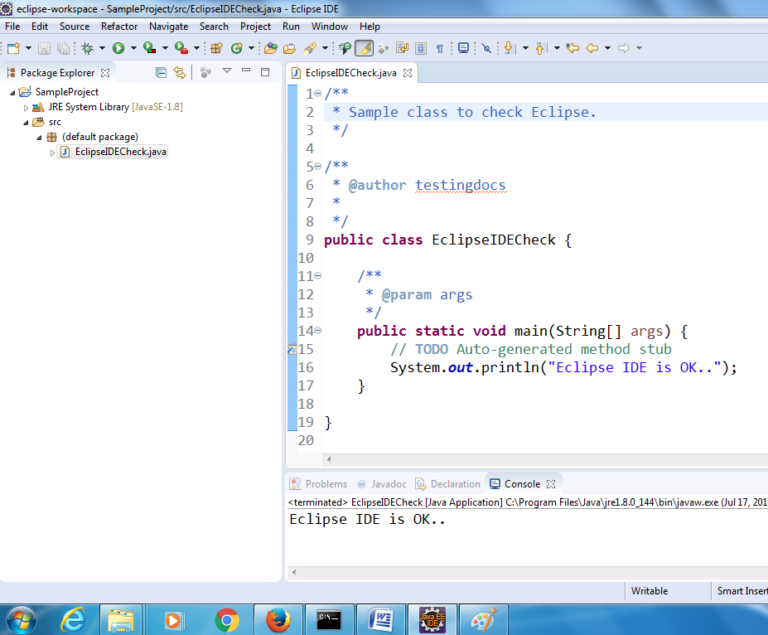Toggle Mark Occurrences highlighter button

click(364, 47)
